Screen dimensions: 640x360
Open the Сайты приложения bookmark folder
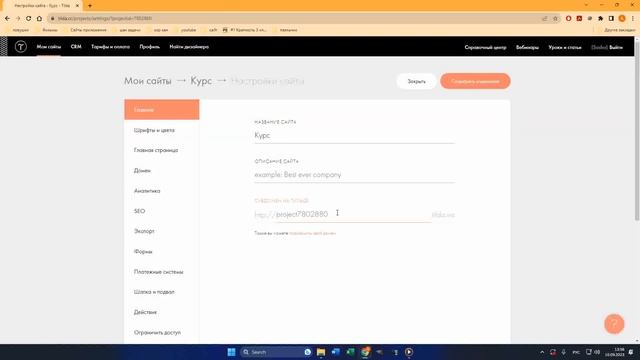88,30
